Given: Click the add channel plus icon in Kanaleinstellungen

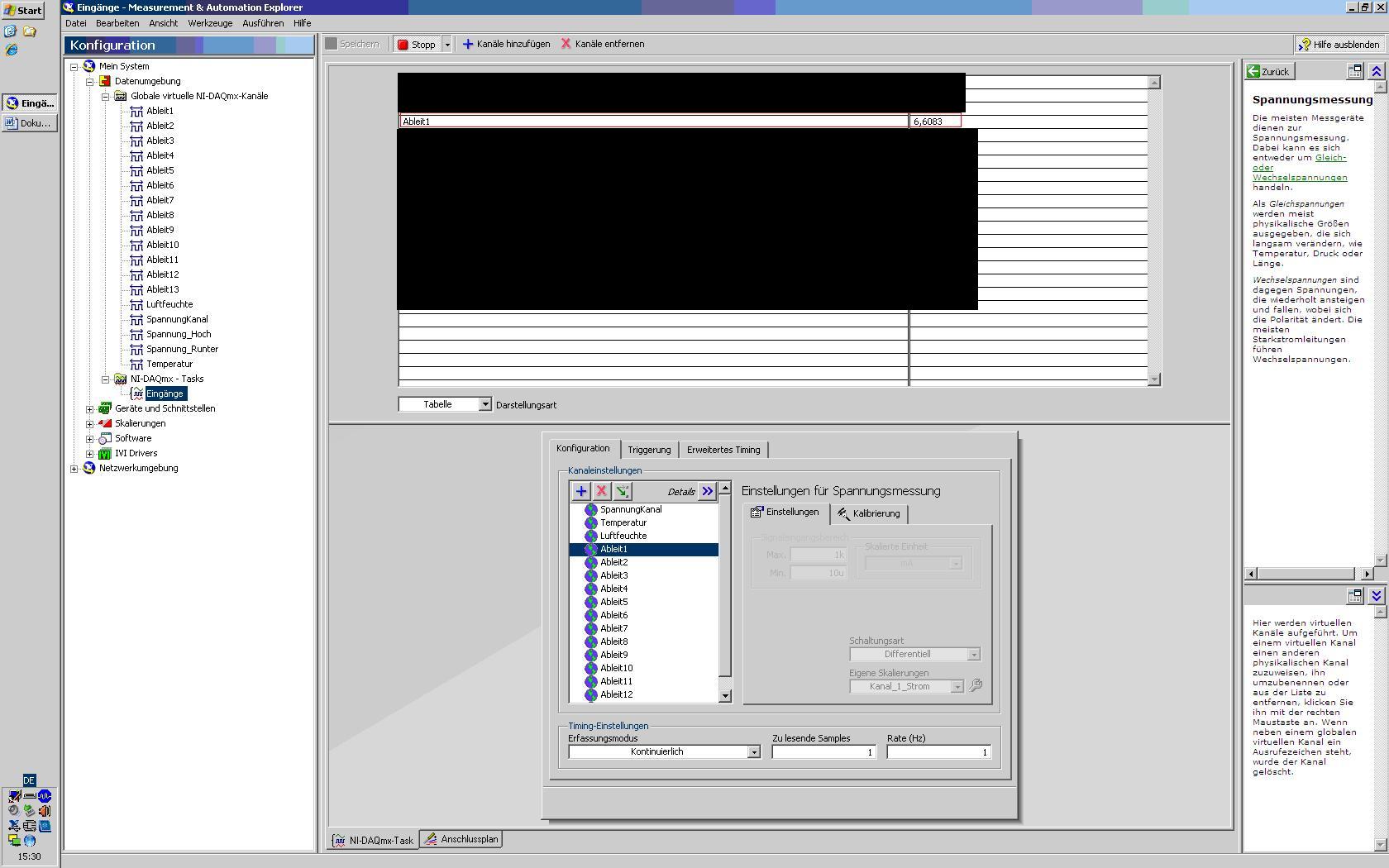Looking at the screenshot, I should pos(581,491).
